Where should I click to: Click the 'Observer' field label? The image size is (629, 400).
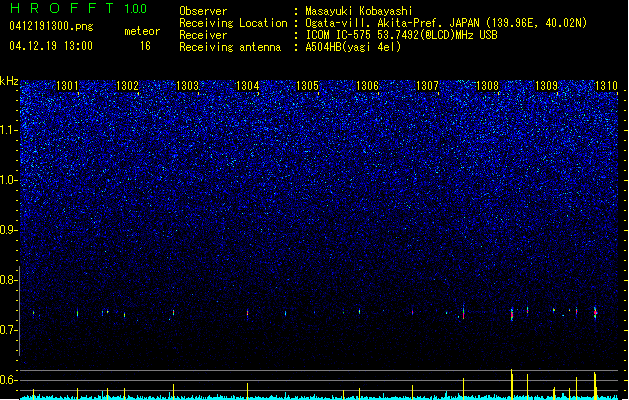click(x=203, y=11)
